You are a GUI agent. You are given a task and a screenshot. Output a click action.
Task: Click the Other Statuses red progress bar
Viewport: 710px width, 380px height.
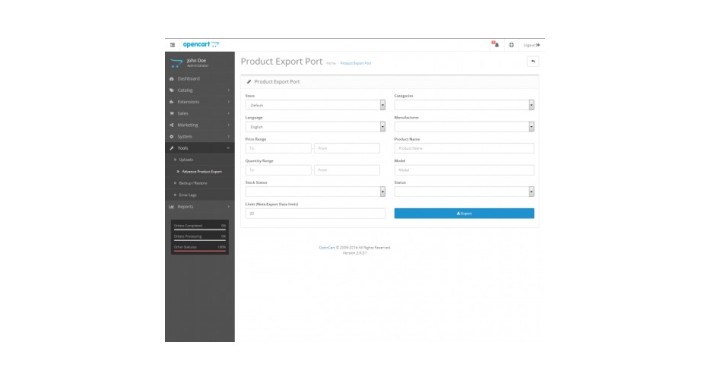[x=200, y=251]
